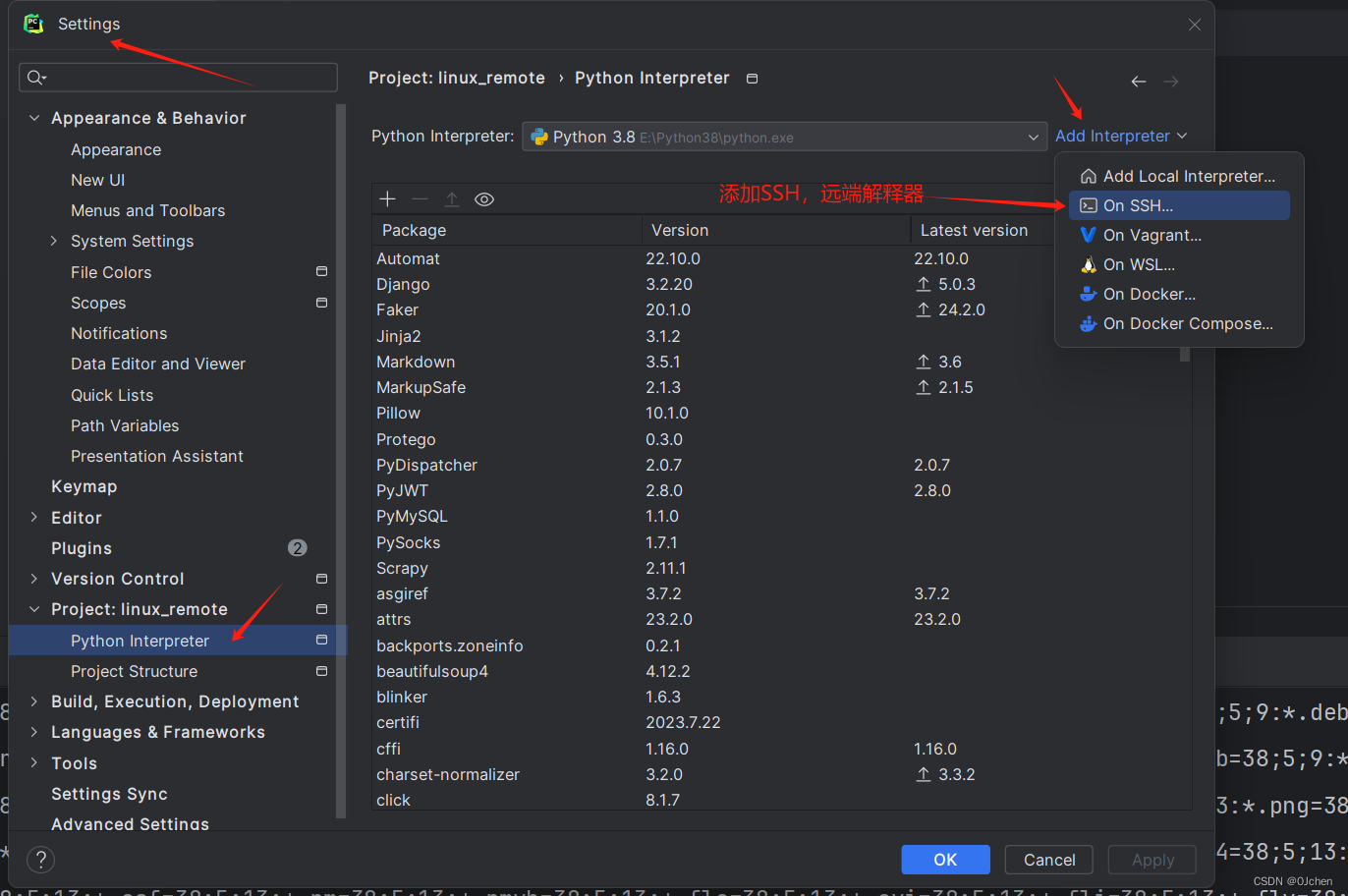1348x896 pixels.
Task: Click the PyCharm logo in title bar
Action: click(x=34, y=24)
